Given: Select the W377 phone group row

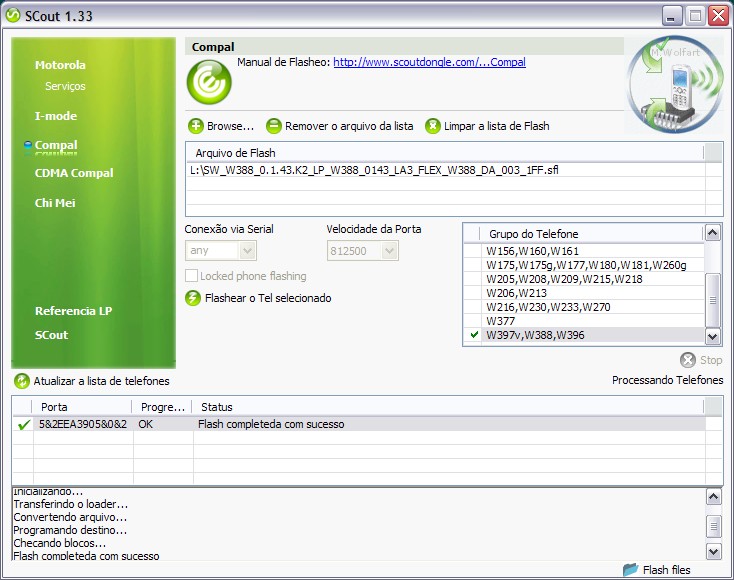Looking at the screenshot, I should click(x=501, y=321).
